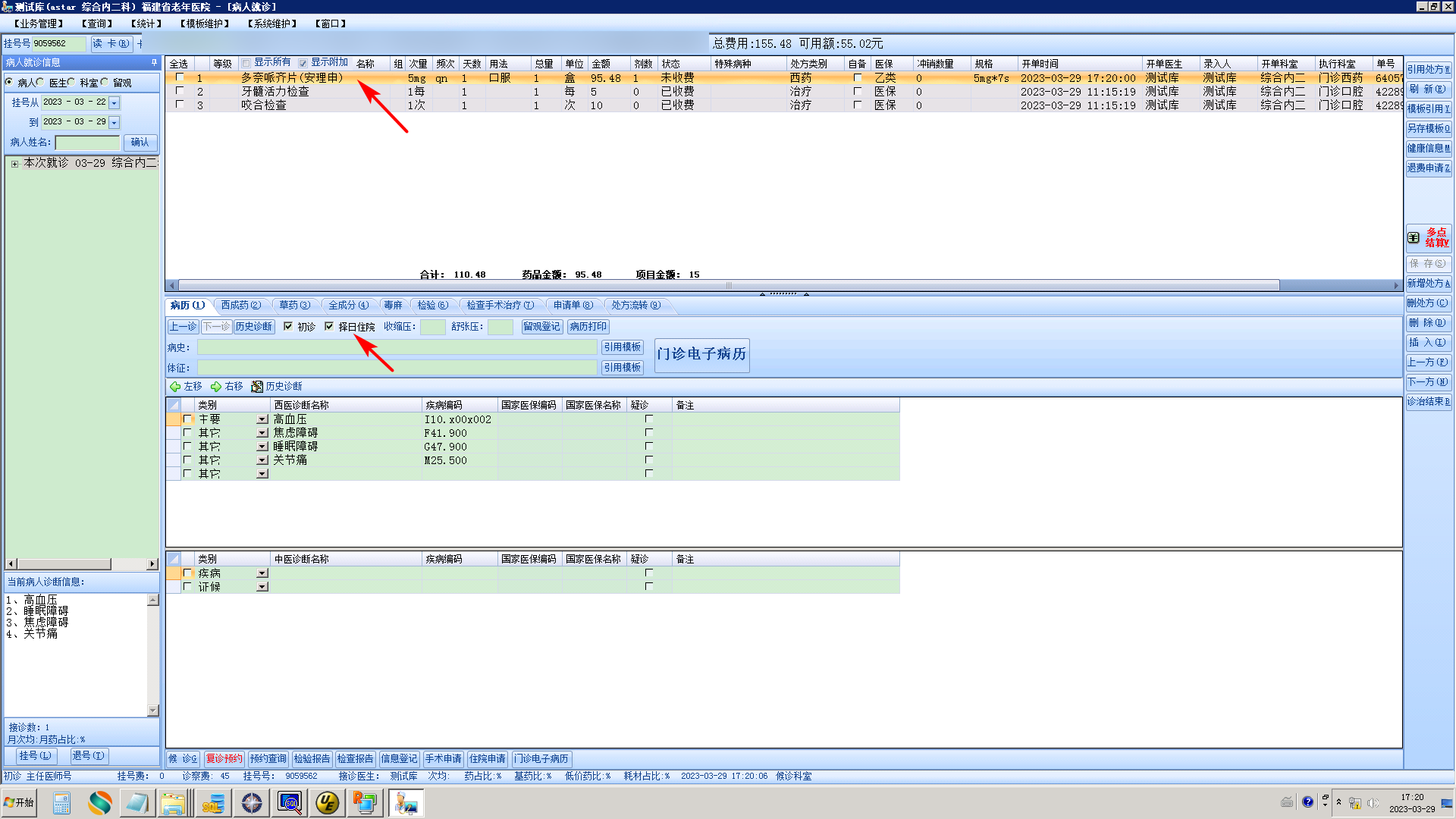Click the 新增处方 button
This screenshot has width=1456, height=819.
(1428, 283)
